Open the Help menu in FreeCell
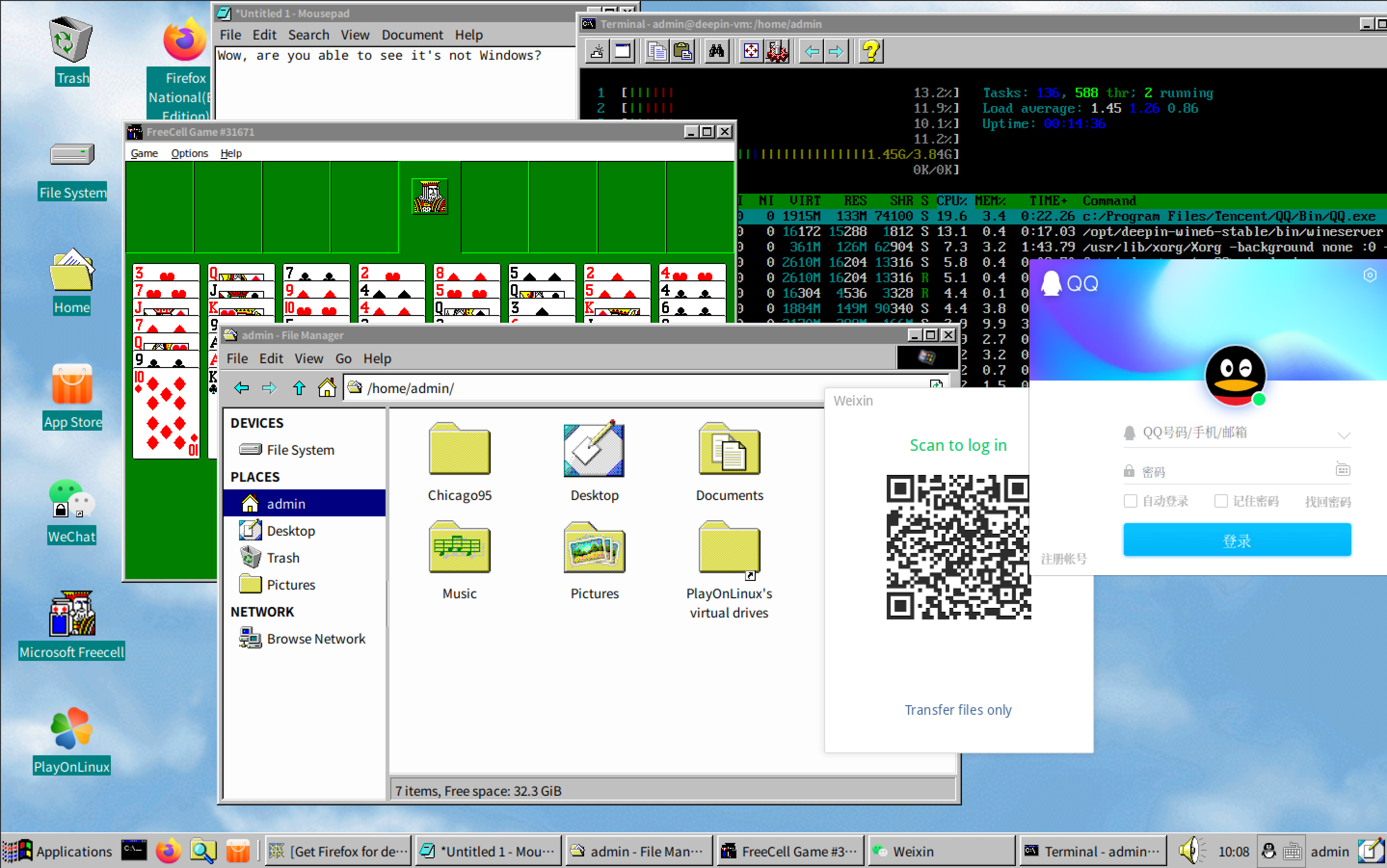 click(x=231, y=153)
